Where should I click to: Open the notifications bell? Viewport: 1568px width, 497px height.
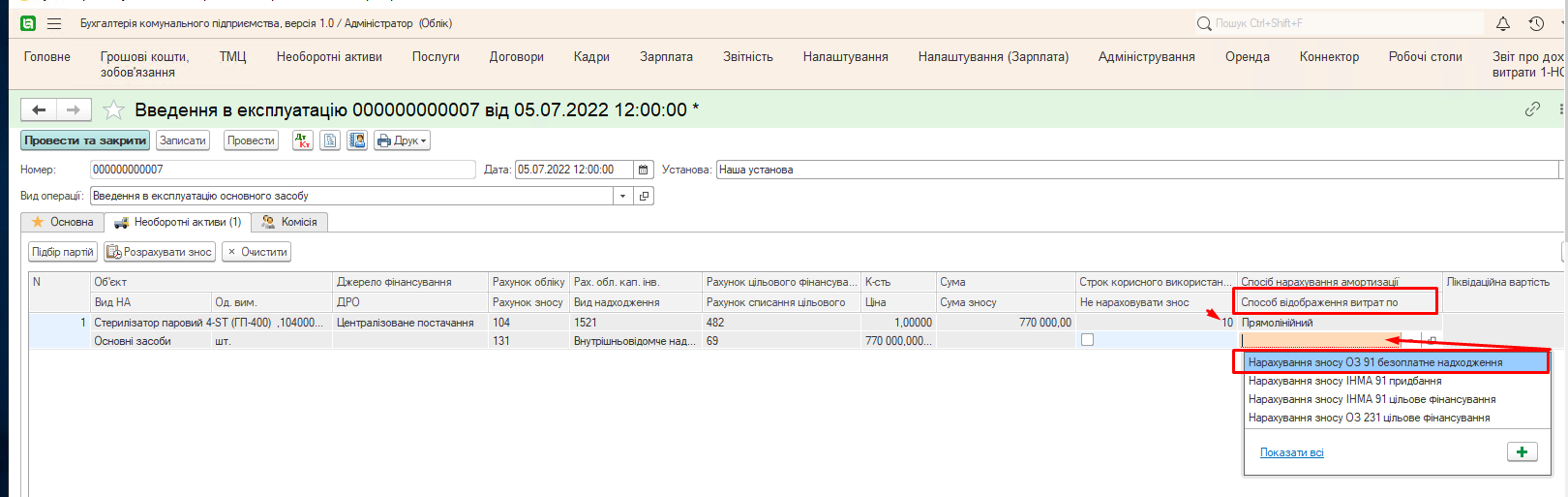(x=1502, y=23)
